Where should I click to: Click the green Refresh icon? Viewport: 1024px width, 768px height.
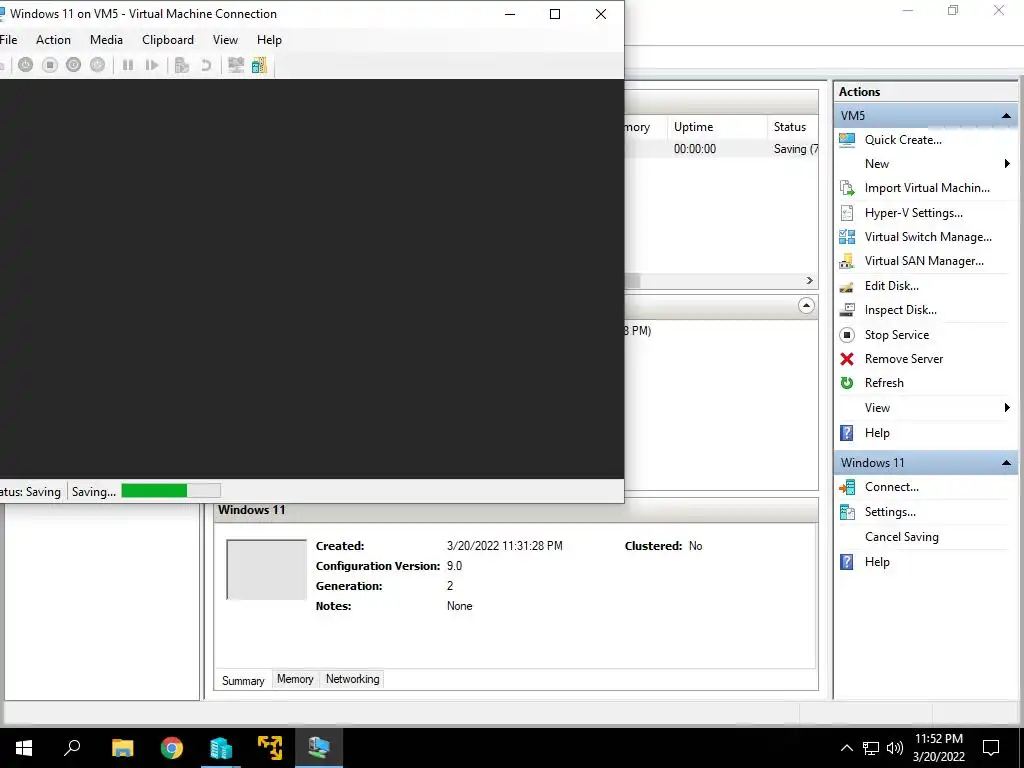click(x=847, y=383)
